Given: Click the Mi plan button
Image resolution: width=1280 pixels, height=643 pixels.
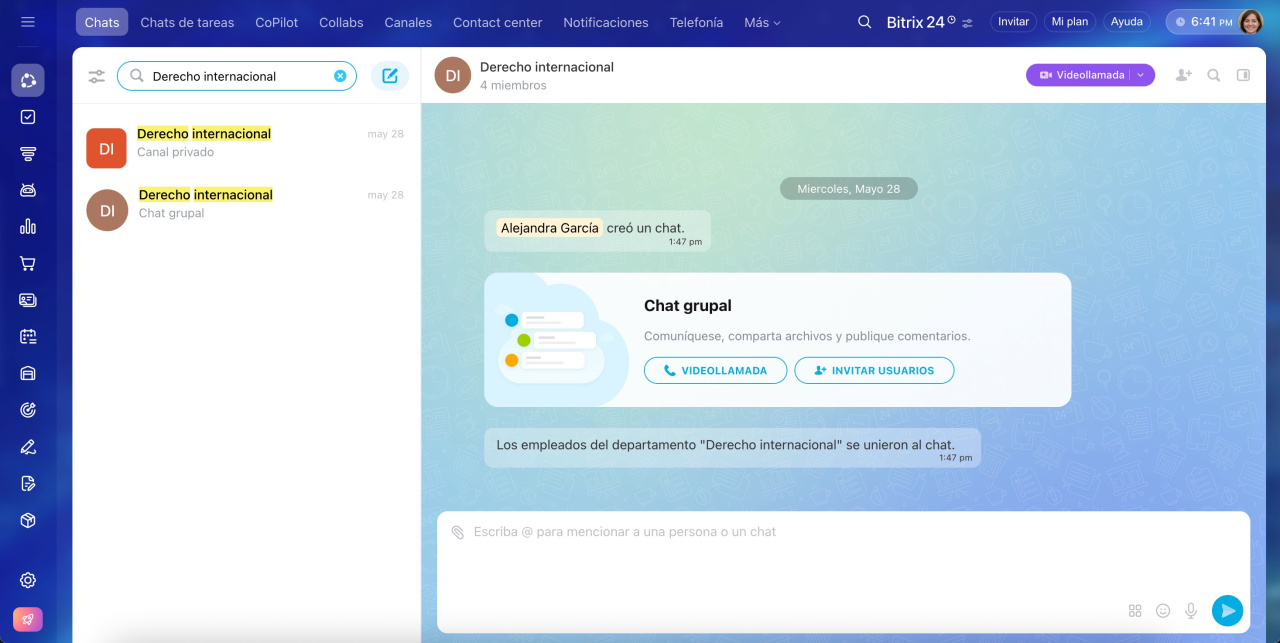Looking at the screenshot, I should 1069,22.
